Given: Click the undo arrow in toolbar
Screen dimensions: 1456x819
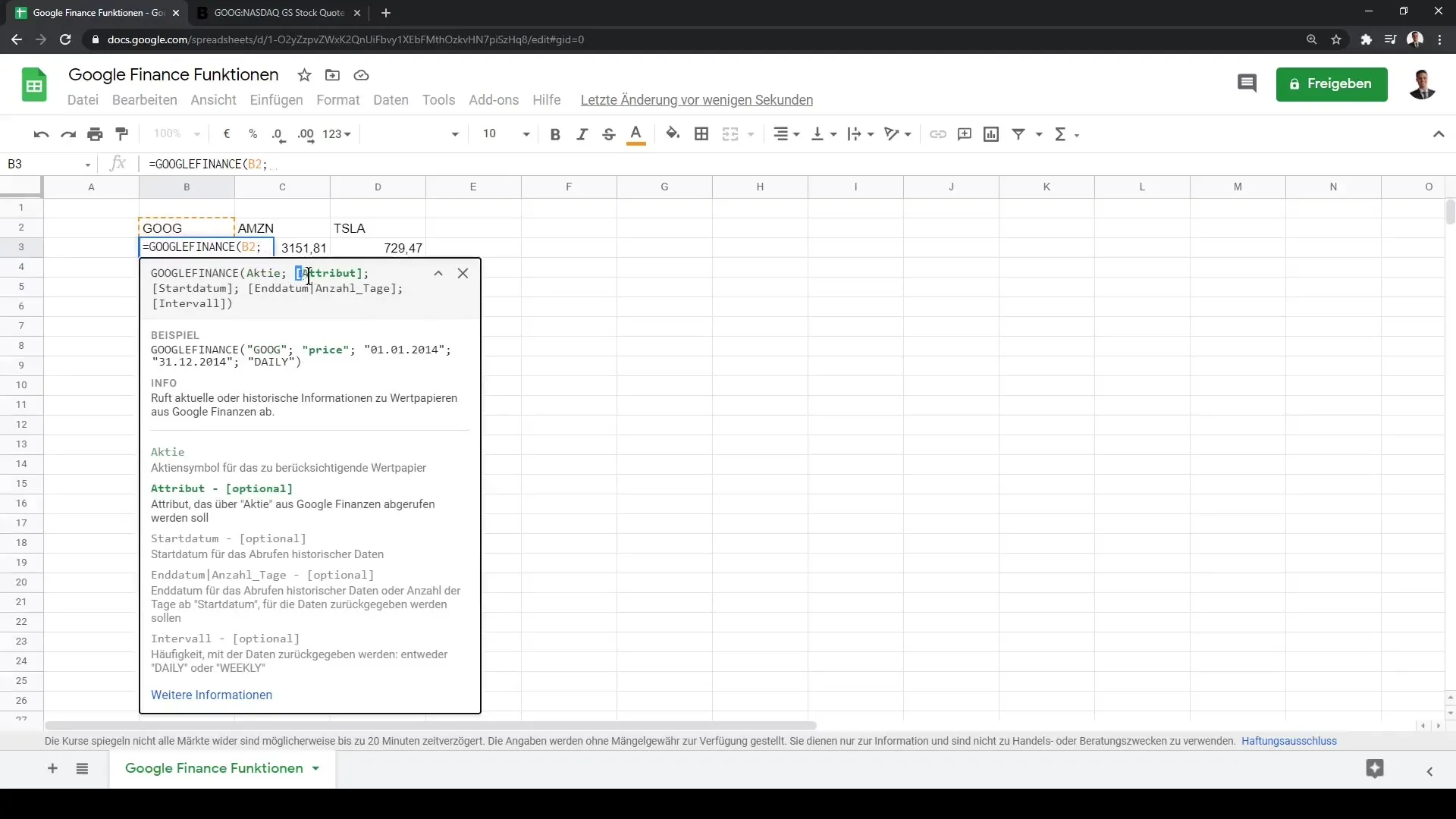Looking at the screenshot, I should point(41,134).
